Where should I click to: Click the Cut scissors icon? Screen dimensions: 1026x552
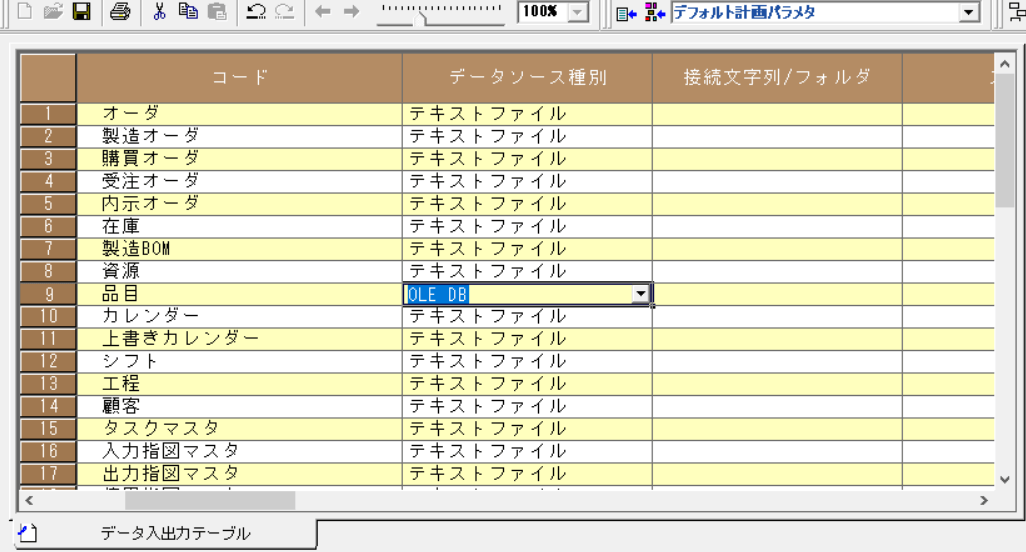pos(159,11)
